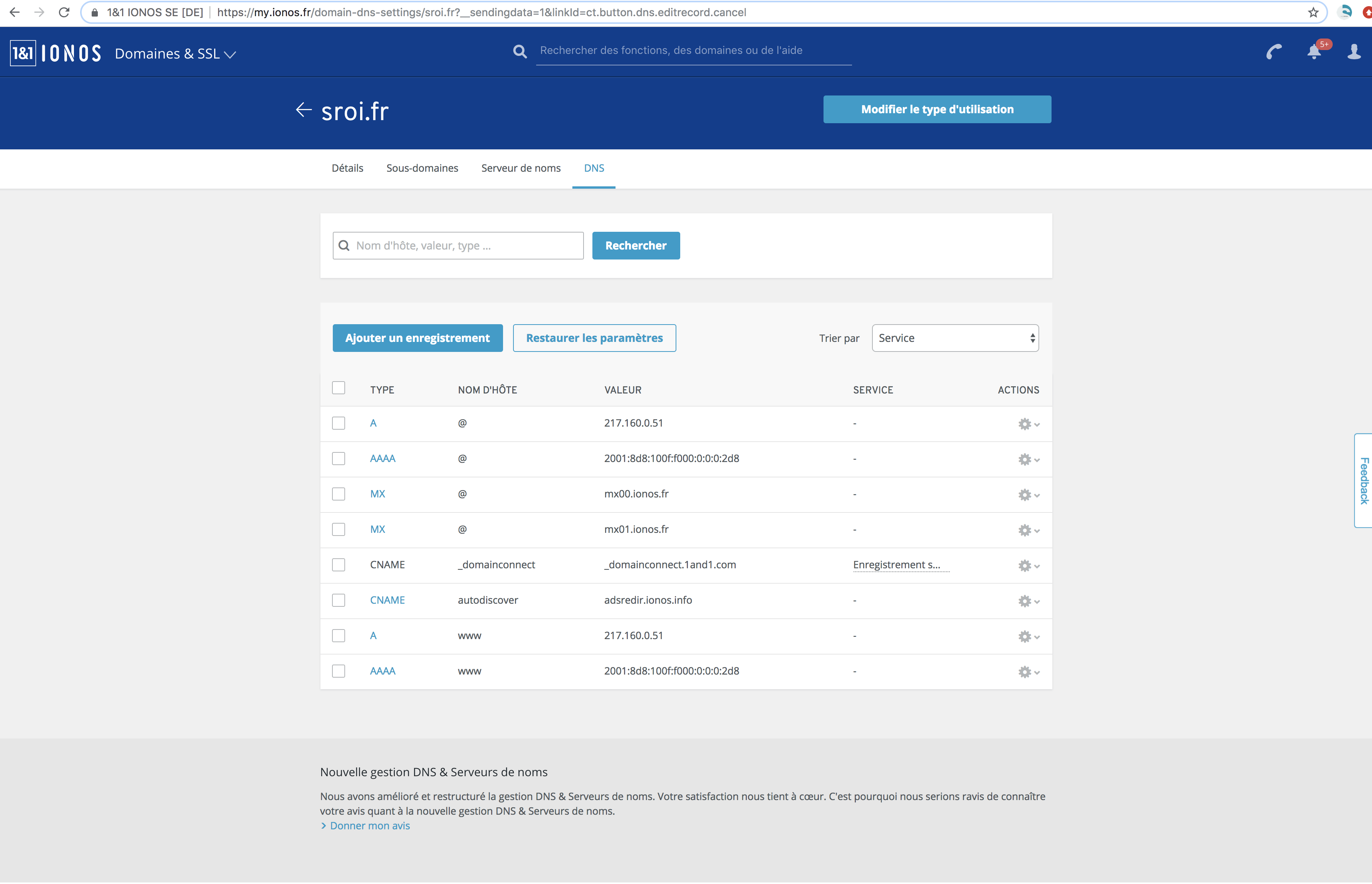The width and height of the screenshot is (1372, 884).
Task: Click the back arrow beside sroi.fr
Action: tap(303, 110)
